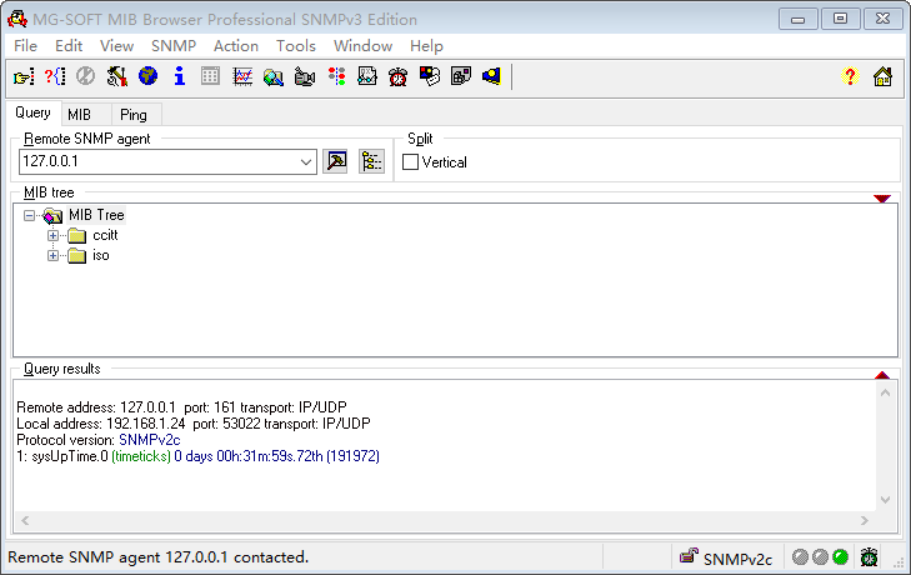Open the Help menu
Viewport: 911px width, 575px height.
[426, 46]
